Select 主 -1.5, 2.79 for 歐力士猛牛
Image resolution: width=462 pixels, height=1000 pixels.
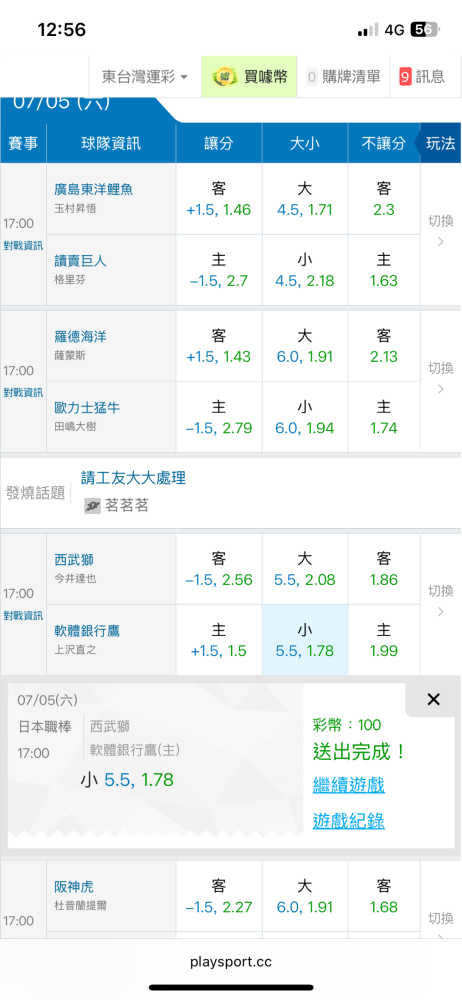point(219,417)
